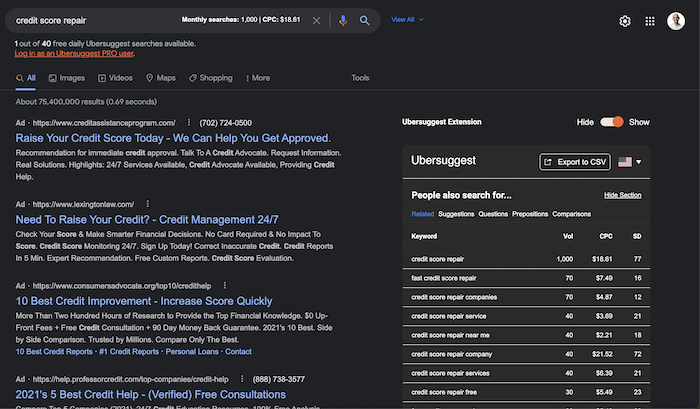Click keyword row fast credit score repair
The height and width of the screenshot is (409, 700).
pos(526,278)
